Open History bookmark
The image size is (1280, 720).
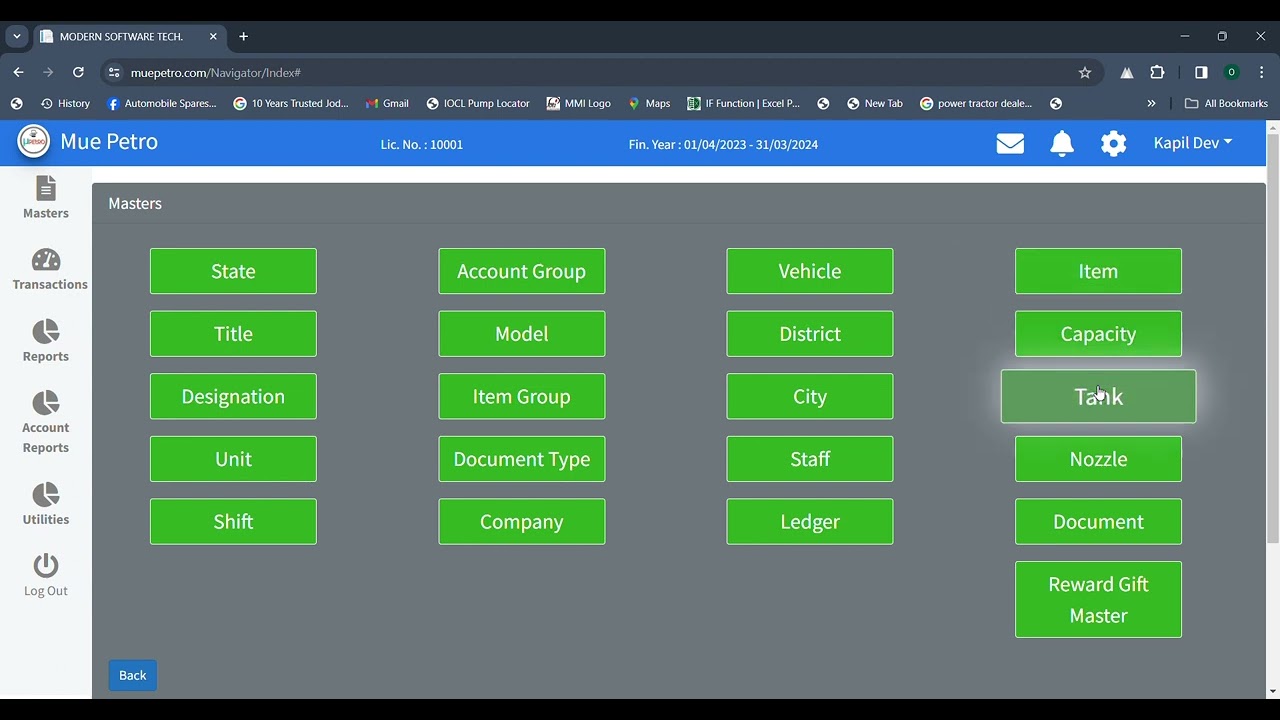click(65, 104)
